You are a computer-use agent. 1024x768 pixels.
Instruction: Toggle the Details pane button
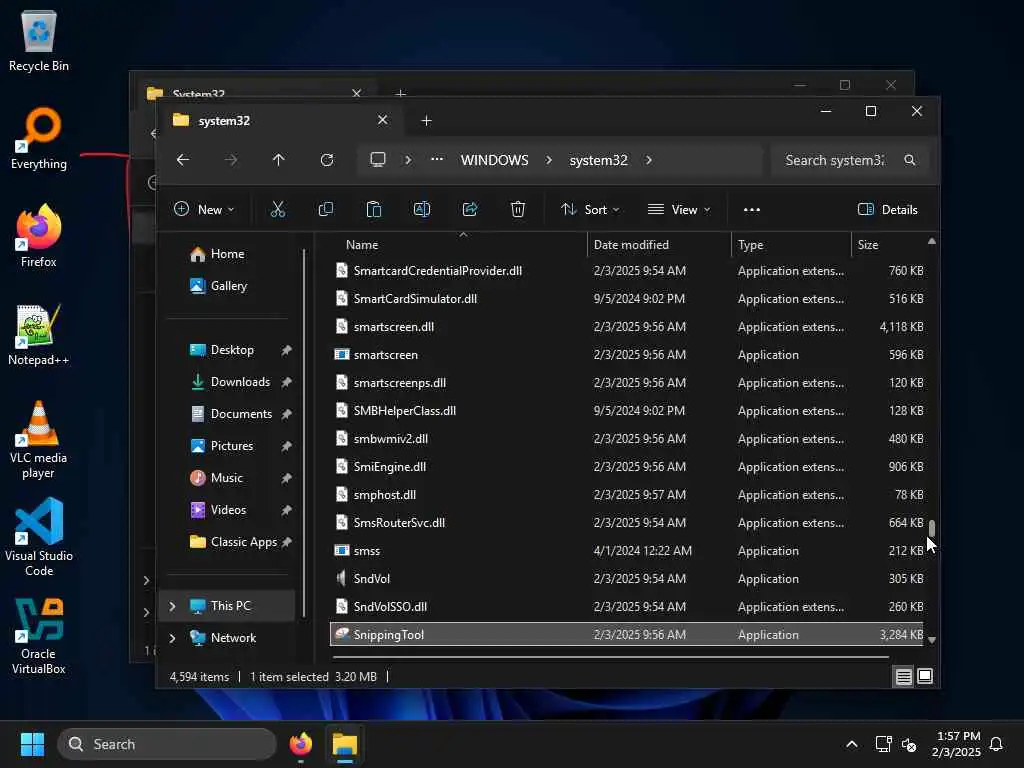tap(887, 210)
